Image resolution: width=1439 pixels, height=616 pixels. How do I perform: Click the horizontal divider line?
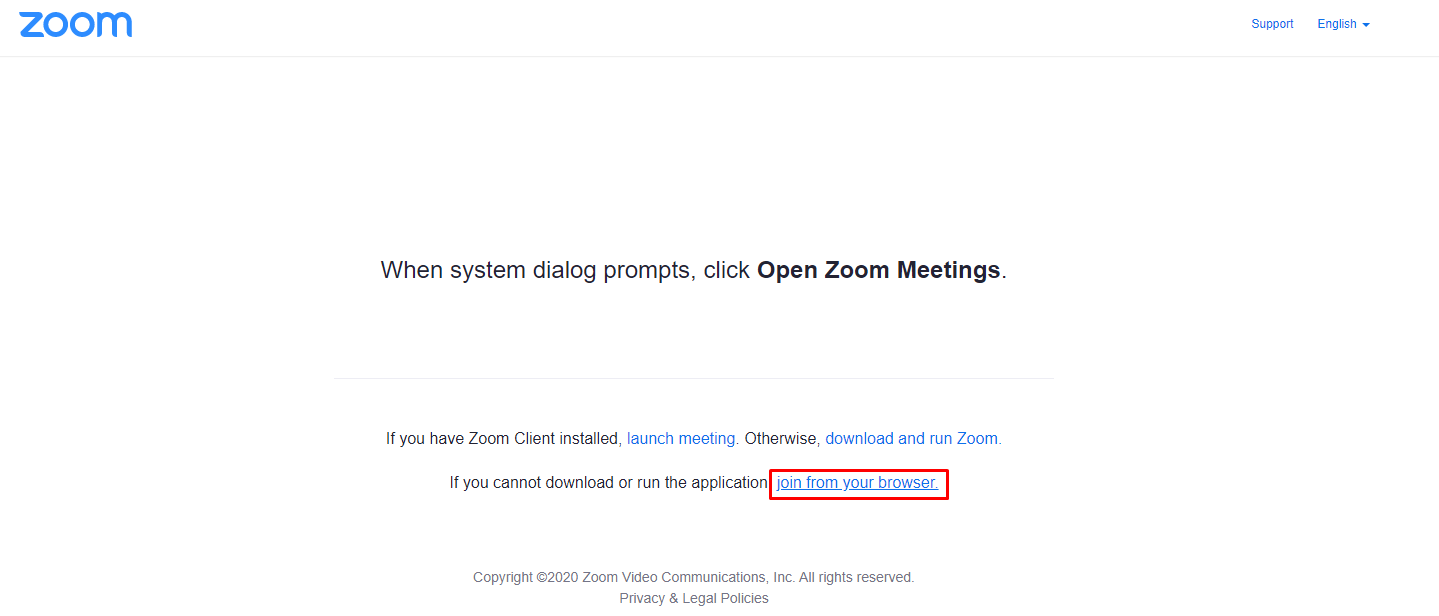(x=694, y=378)
